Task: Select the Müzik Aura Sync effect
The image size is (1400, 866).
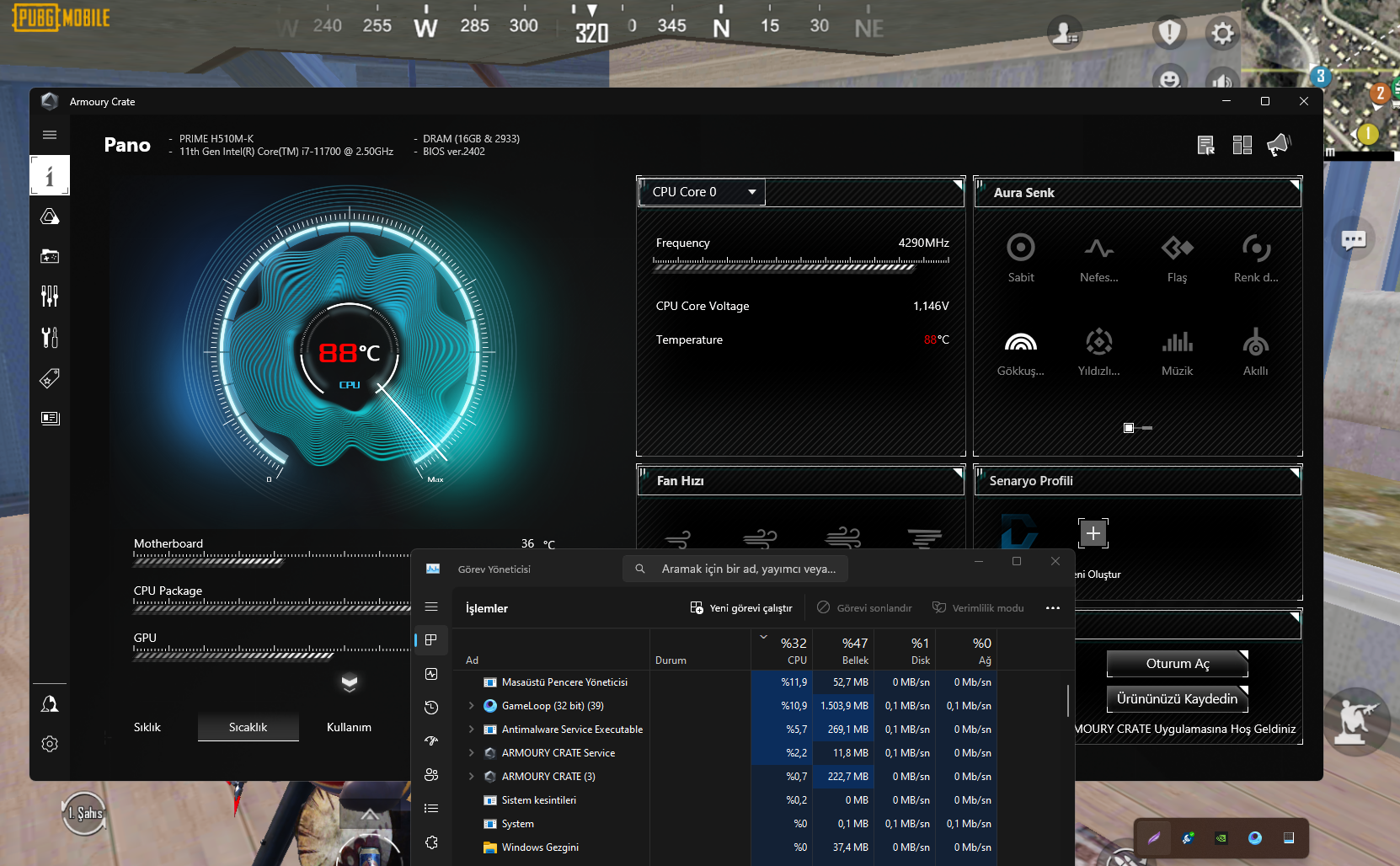Action: pyautogui.click(x=1177, y=343)
